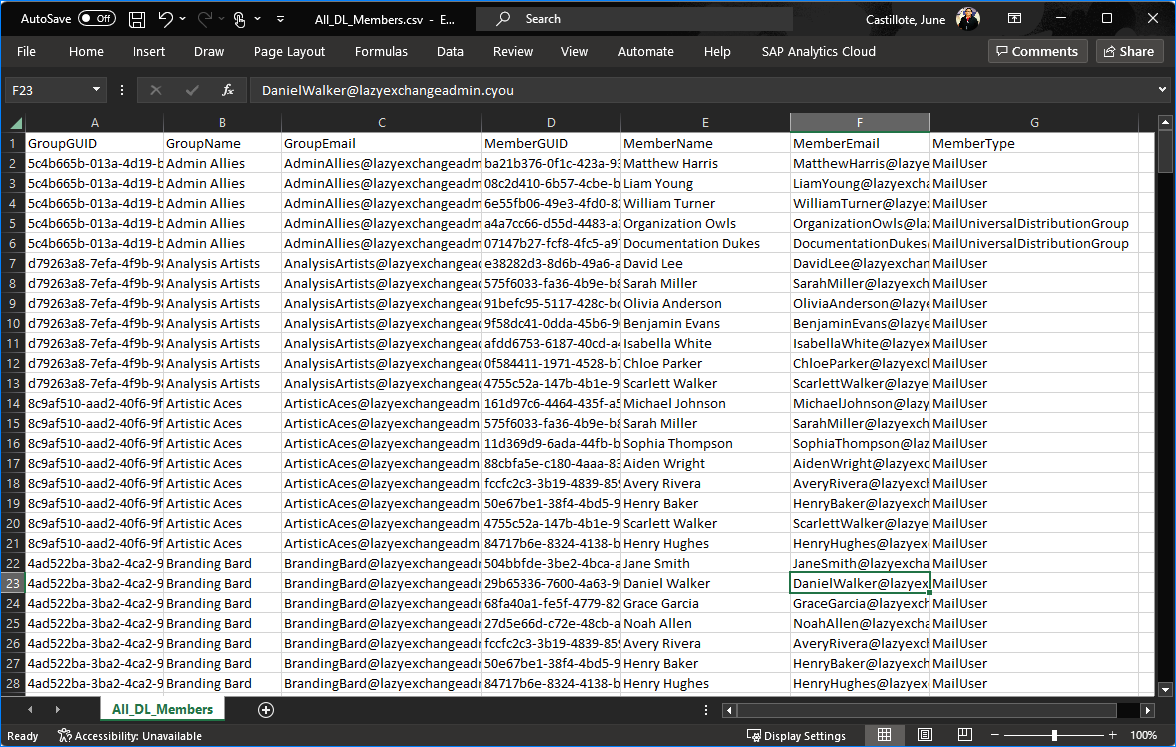
Task: Click the Save icon in title bar
Action: (x=136, y=20)
